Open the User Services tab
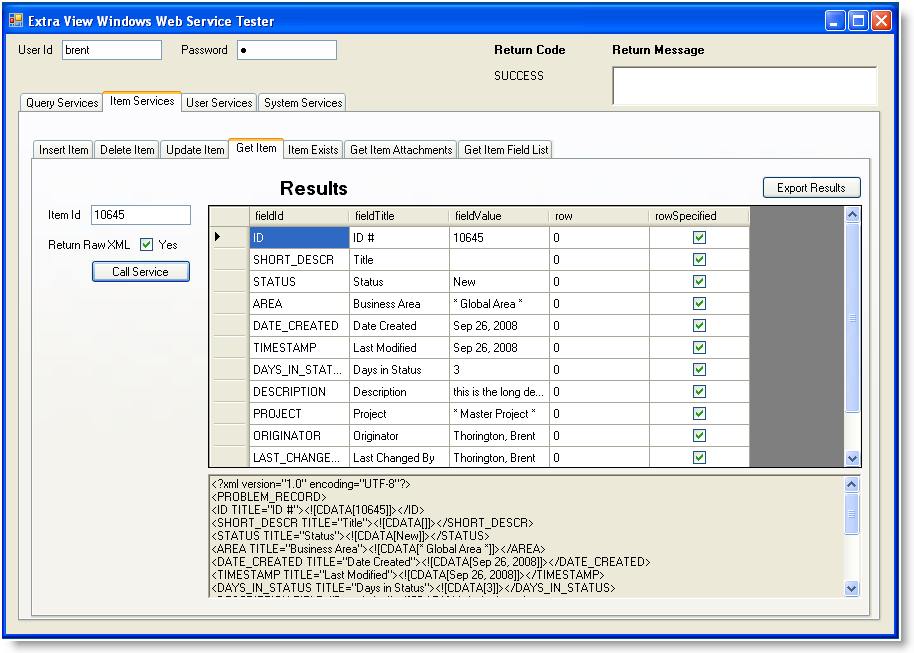 219,103
